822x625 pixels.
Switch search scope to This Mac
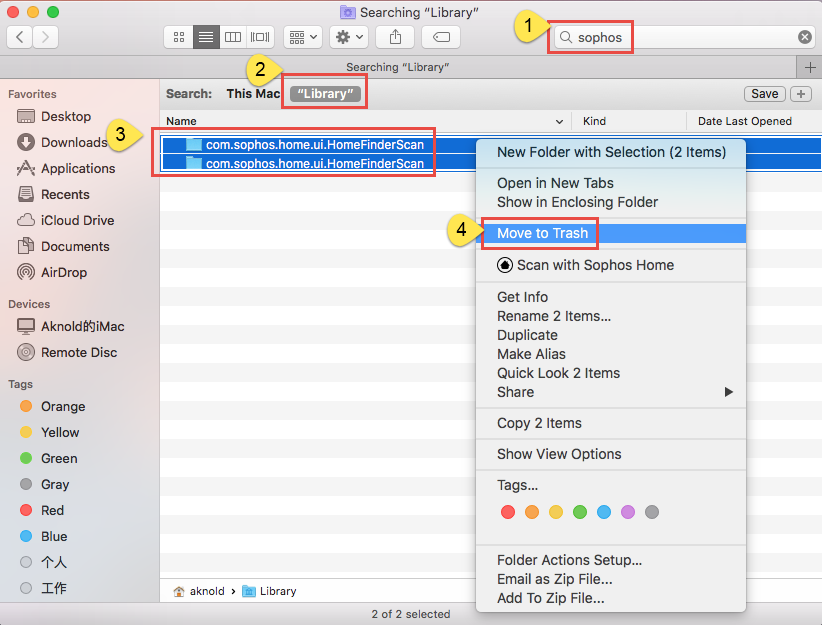pyautogui.click(x=252, y=93)
